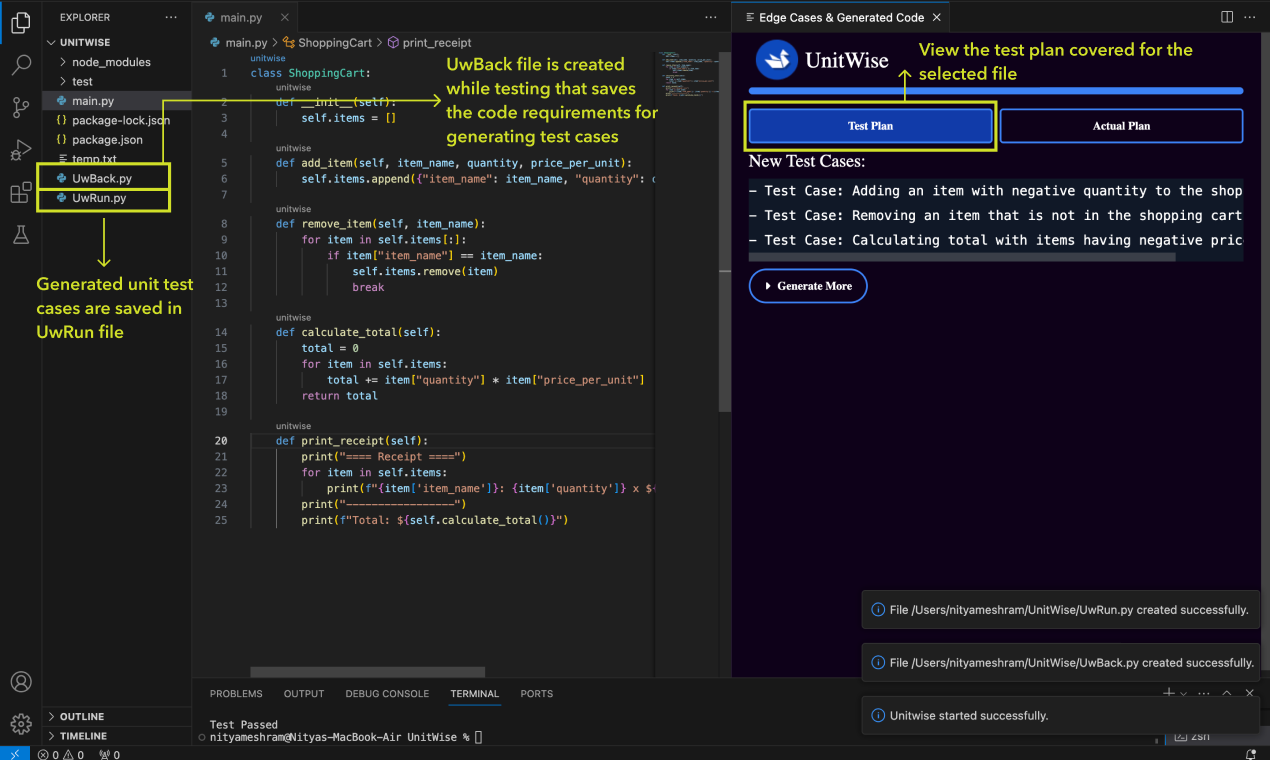Image resolution: width=1270 pixels, height=760 pixels.
Task: Open the Extensions view icon
Action: point(20,193)
